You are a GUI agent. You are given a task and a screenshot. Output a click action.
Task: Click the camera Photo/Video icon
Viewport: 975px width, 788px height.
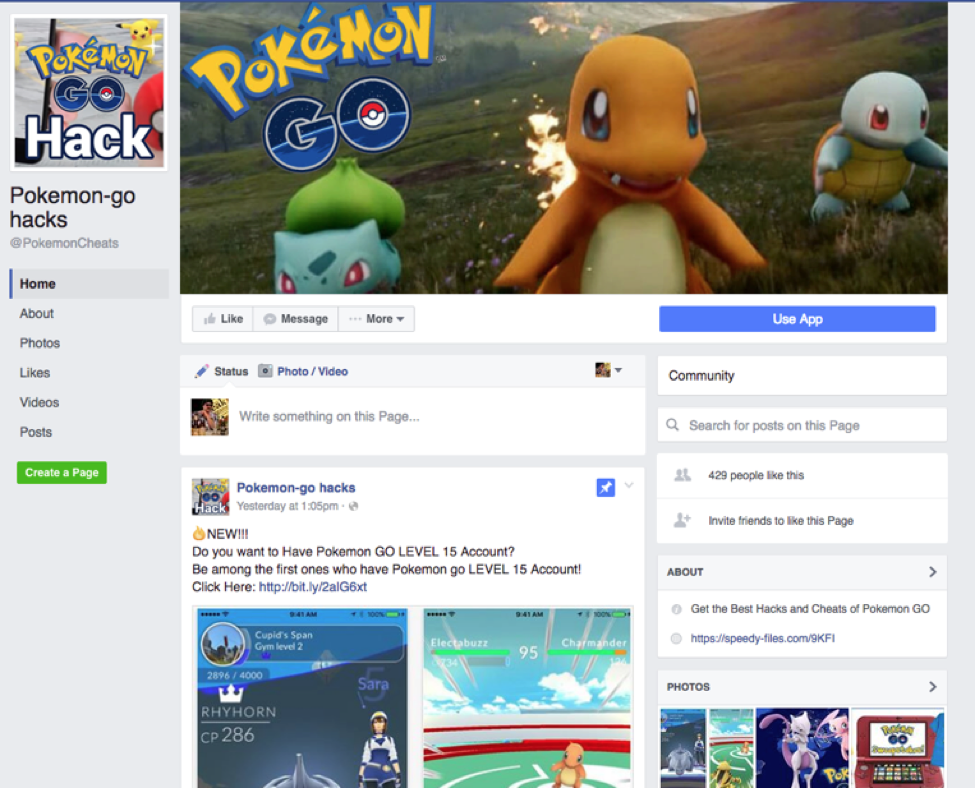click(266, 371)
